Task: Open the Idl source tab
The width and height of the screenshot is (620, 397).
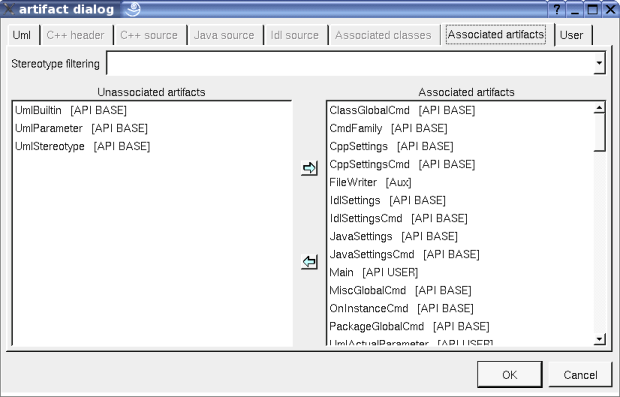Action: [295, 35]
